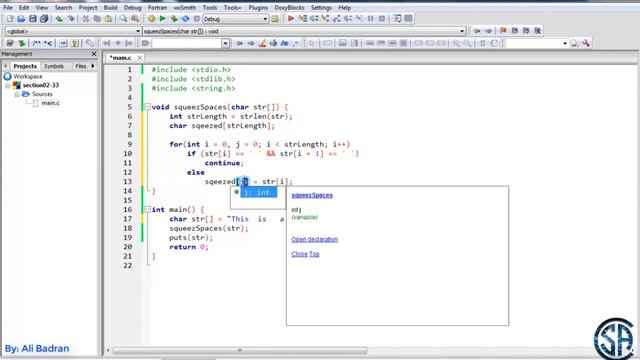Image resolution: width=640 pixels, height=360 pixels.
Task: Open dropdown next to search icon
Action: (x=565, y=43)
